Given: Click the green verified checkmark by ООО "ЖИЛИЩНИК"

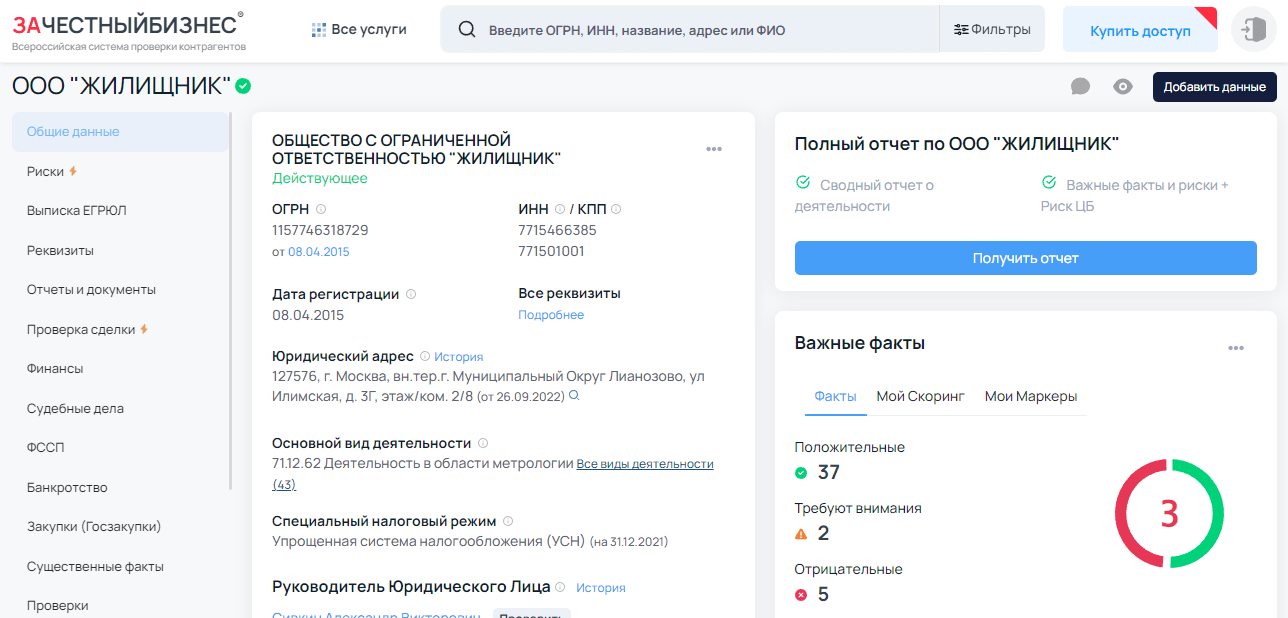Looking at the screenshot, I should tap(241, 87).
